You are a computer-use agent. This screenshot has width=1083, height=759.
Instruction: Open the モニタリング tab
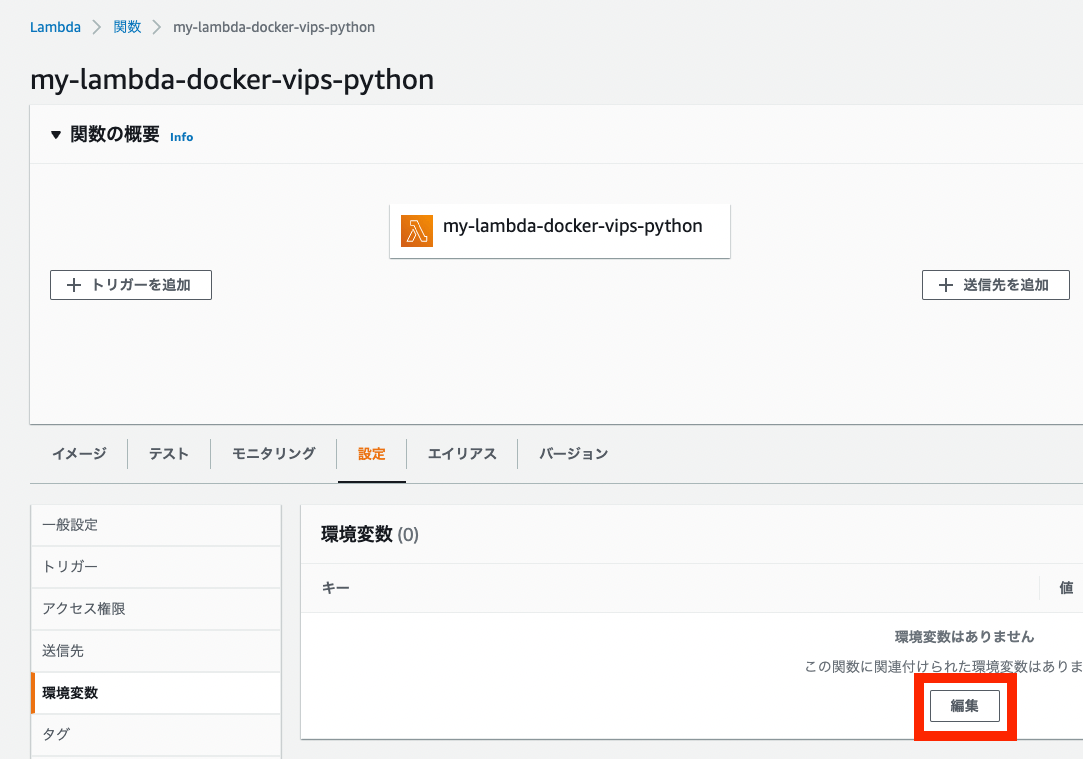pos(274,454)
